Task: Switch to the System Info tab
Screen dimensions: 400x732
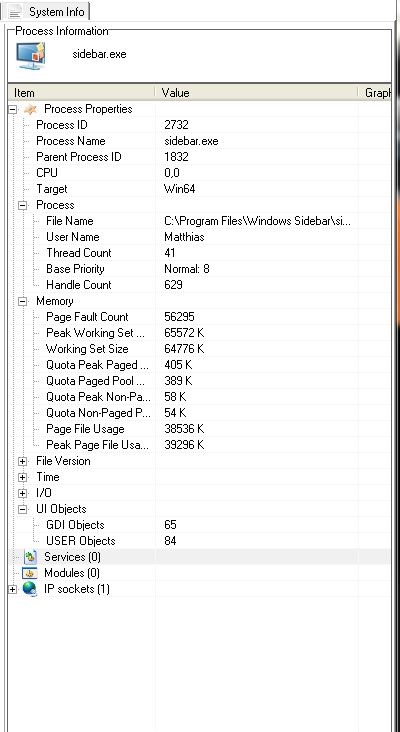Action: pyautogui.click(x=48, y=11)
